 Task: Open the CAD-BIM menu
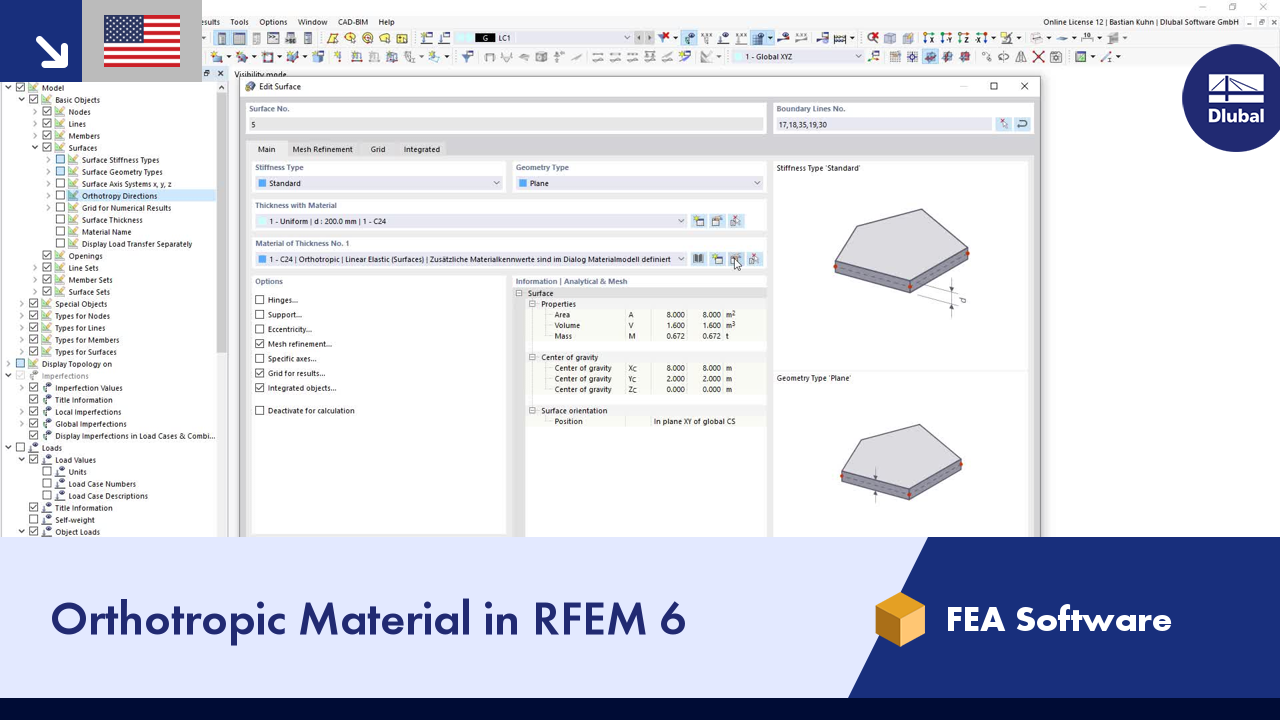click(353, 22)
